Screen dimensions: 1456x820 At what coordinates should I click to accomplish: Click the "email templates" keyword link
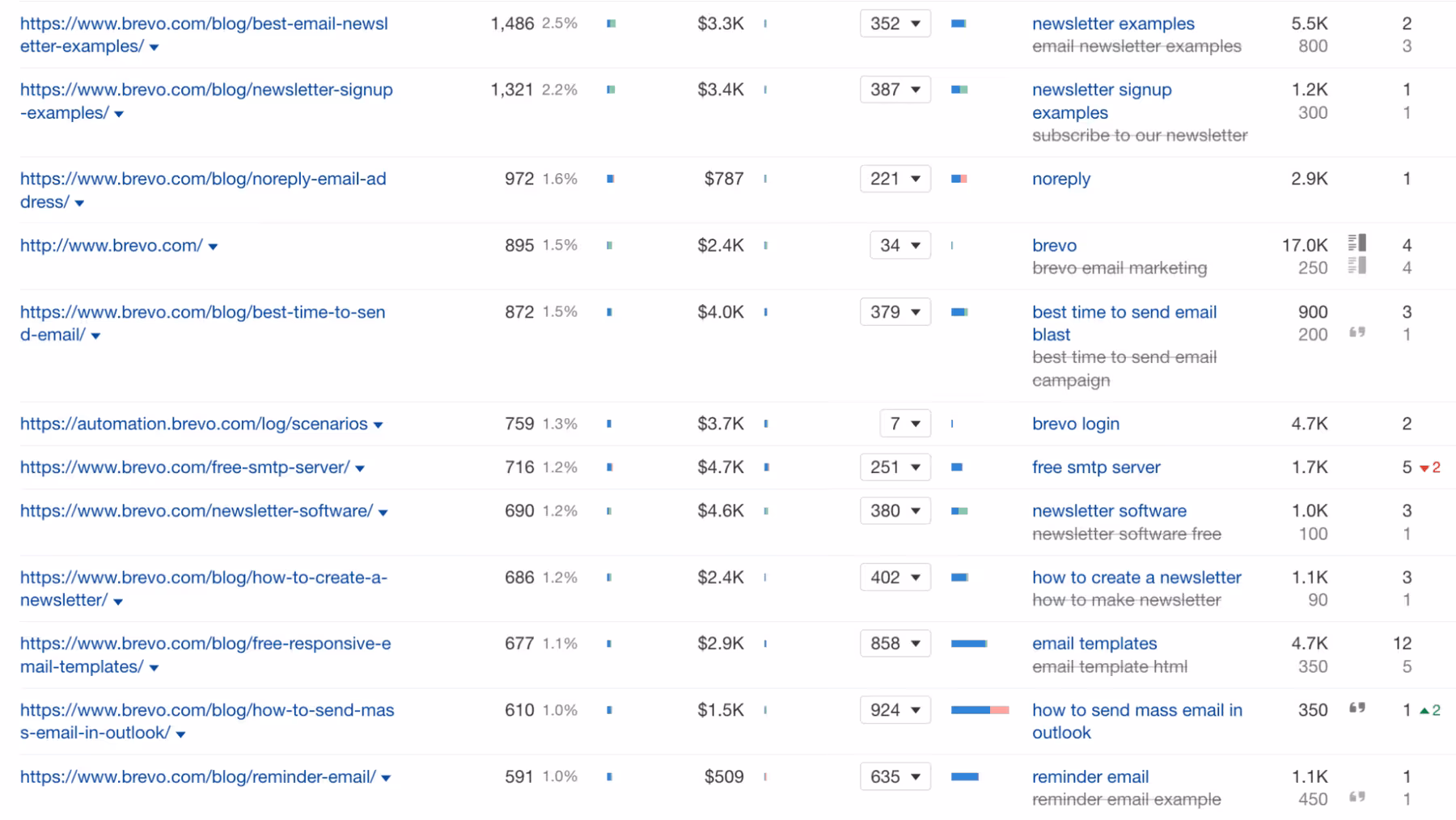pyautogui.click(x=1094, y=644)
